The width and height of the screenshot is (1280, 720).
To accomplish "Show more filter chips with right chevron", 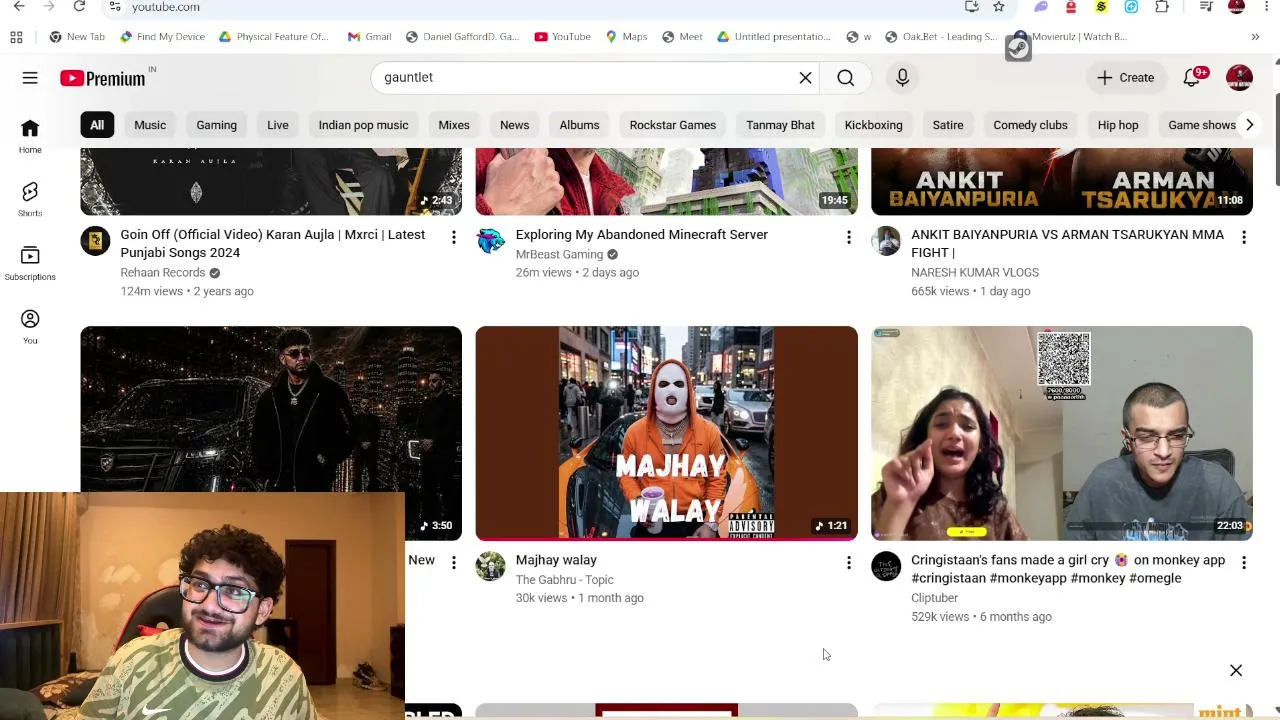I will click(x=1249, y=125).
